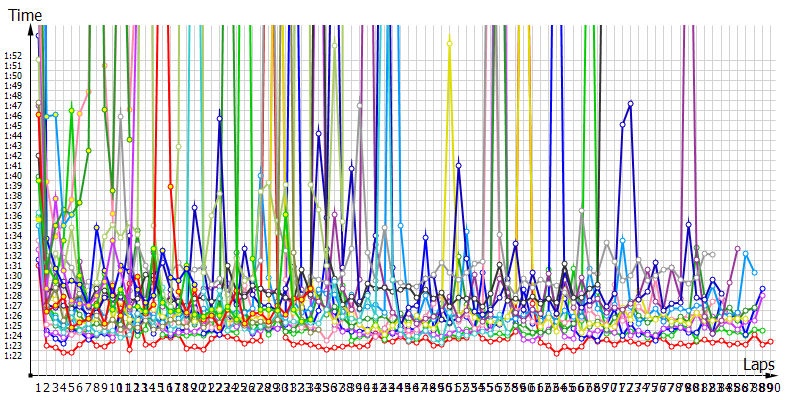Click the 1:47 tick label on the time axis

tap(13, 105)
